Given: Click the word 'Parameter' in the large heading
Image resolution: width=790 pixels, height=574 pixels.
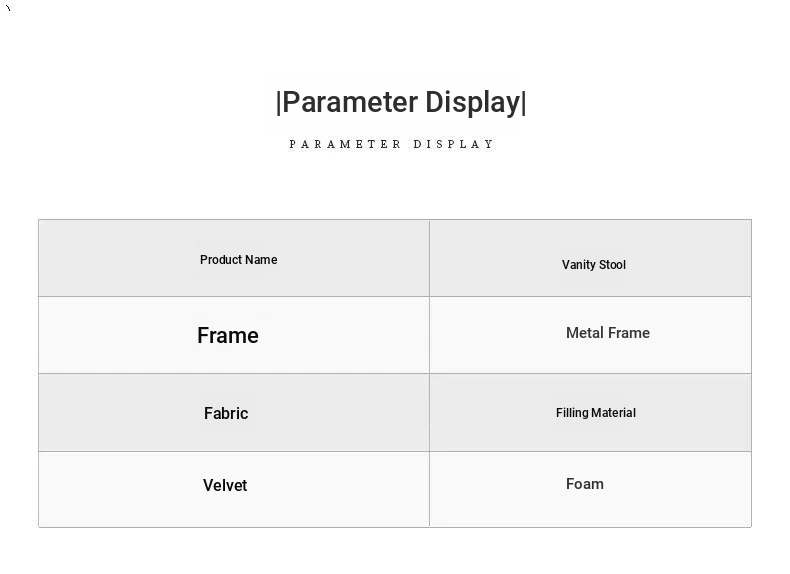Looking at the screenshot, I should [350, 102].
